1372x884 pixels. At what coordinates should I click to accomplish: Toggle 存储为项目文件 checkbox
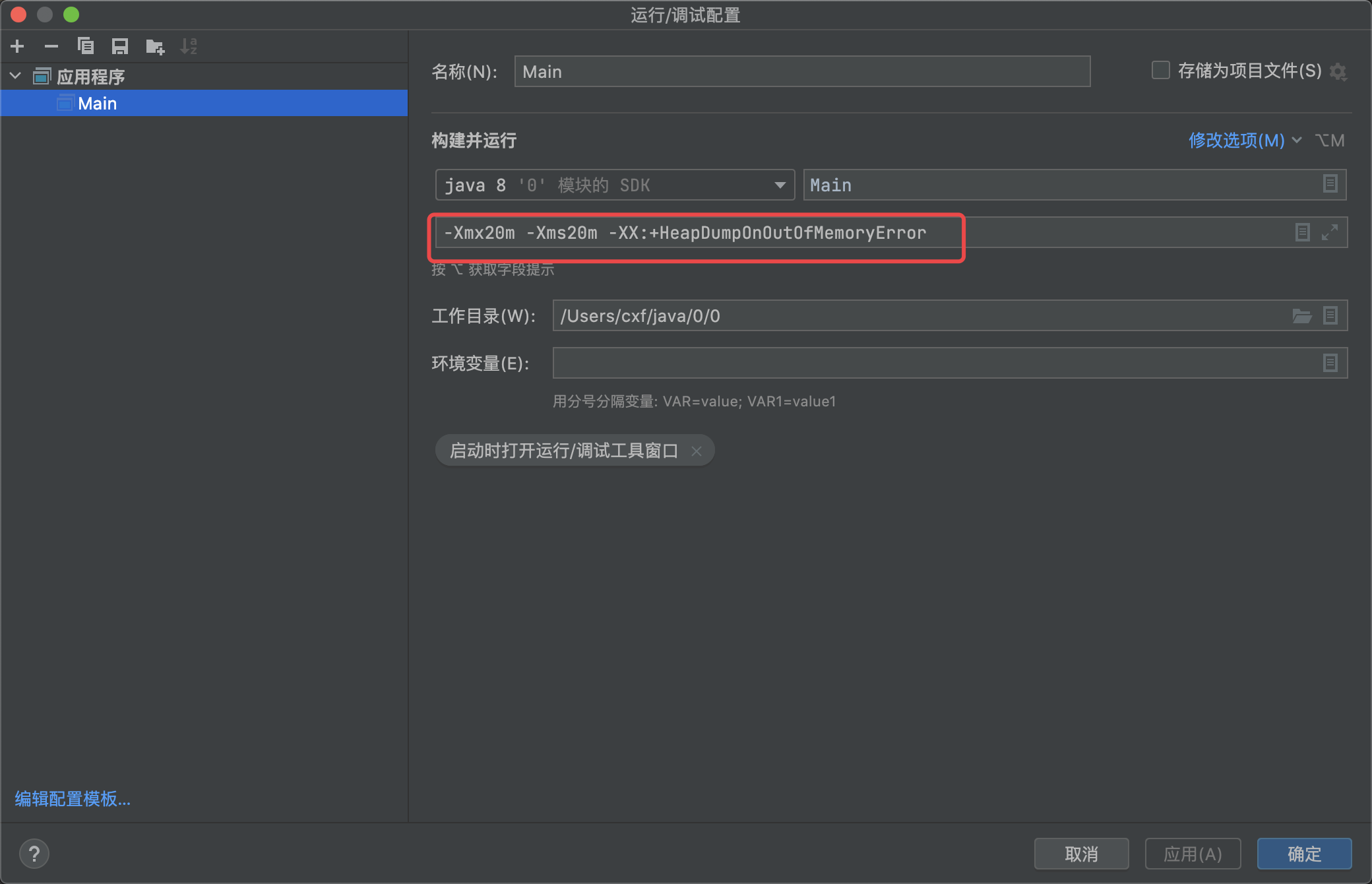(x=1161, y=70)
